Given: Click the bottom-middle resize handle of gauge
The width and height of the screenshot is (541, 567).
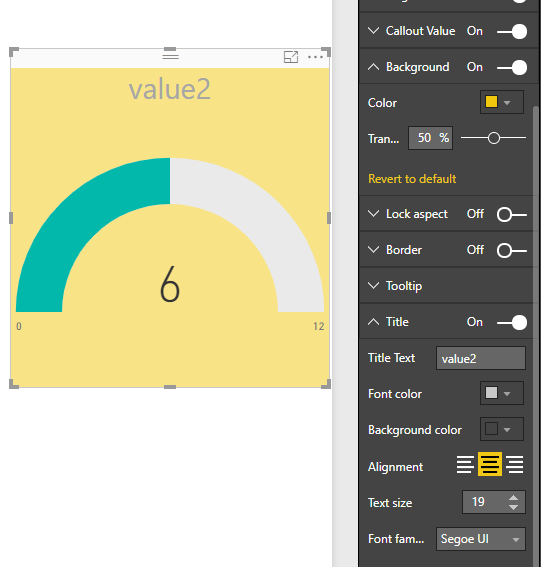Looking at the screenshot, I should 170,387.
